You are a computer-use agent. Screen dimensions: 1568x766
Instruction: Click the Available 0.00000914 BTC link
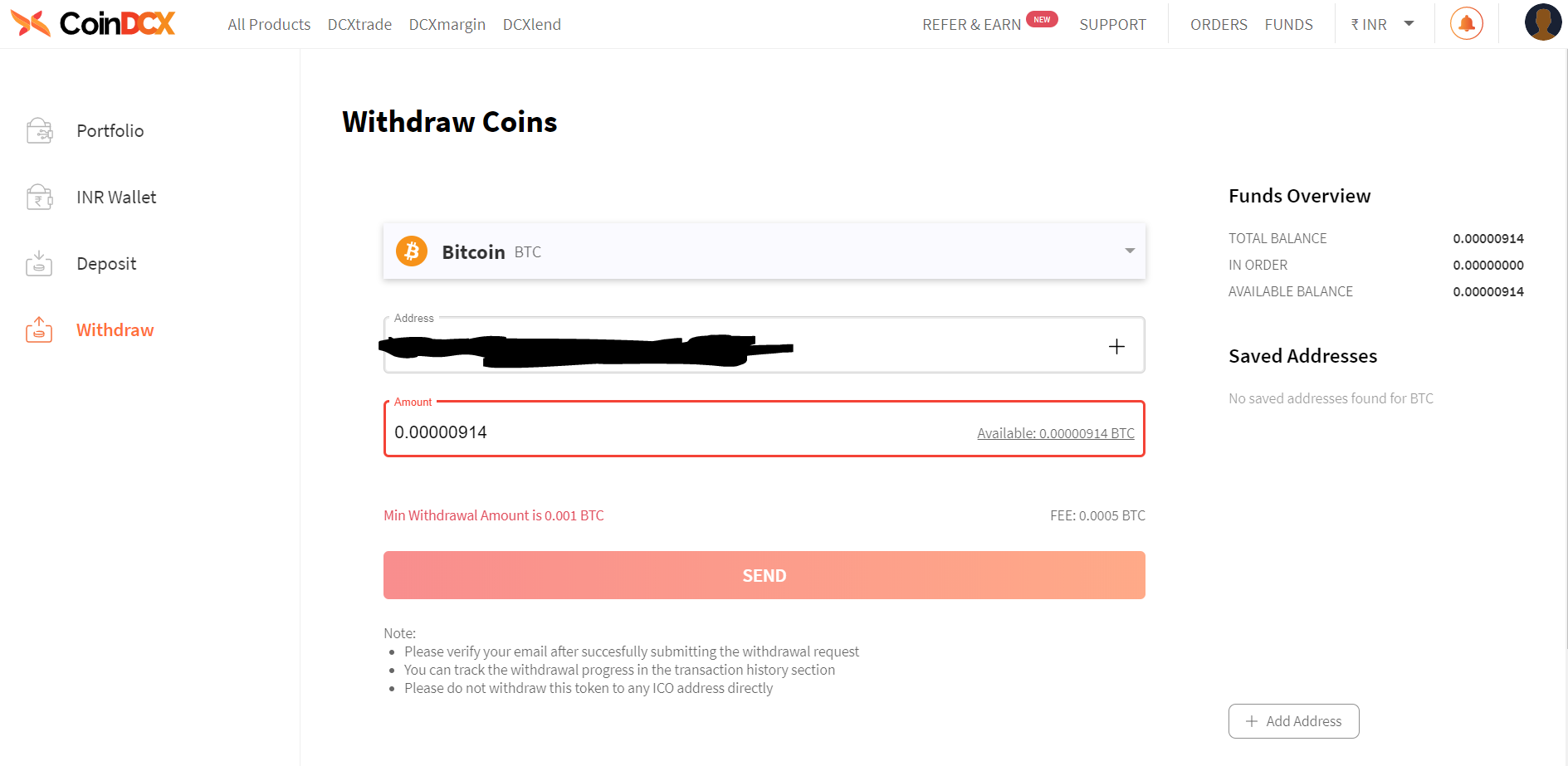tap(1055, 433)
